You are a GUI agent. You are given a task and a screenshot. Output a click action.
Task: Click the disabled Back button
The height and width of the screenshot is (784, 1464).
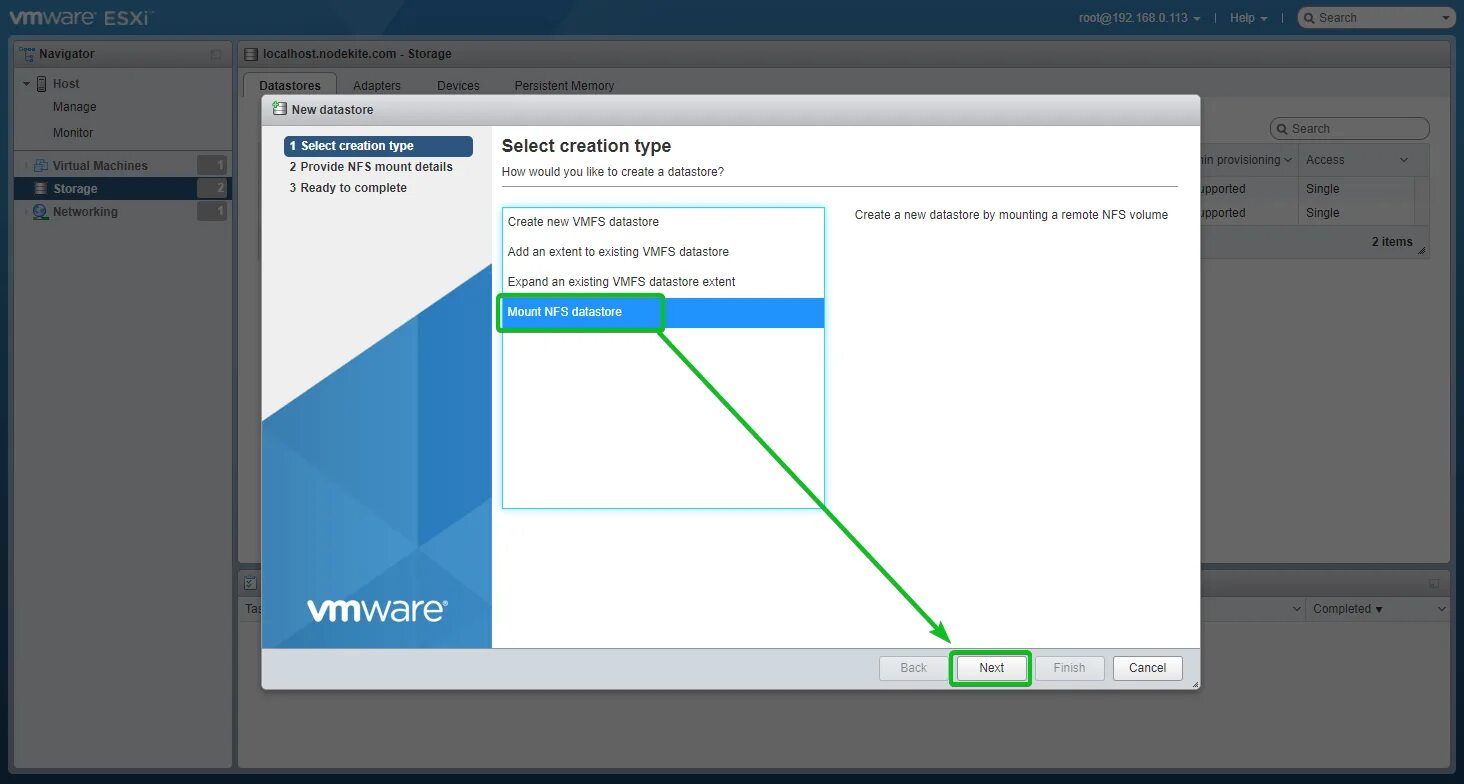(x=913, y=668)
